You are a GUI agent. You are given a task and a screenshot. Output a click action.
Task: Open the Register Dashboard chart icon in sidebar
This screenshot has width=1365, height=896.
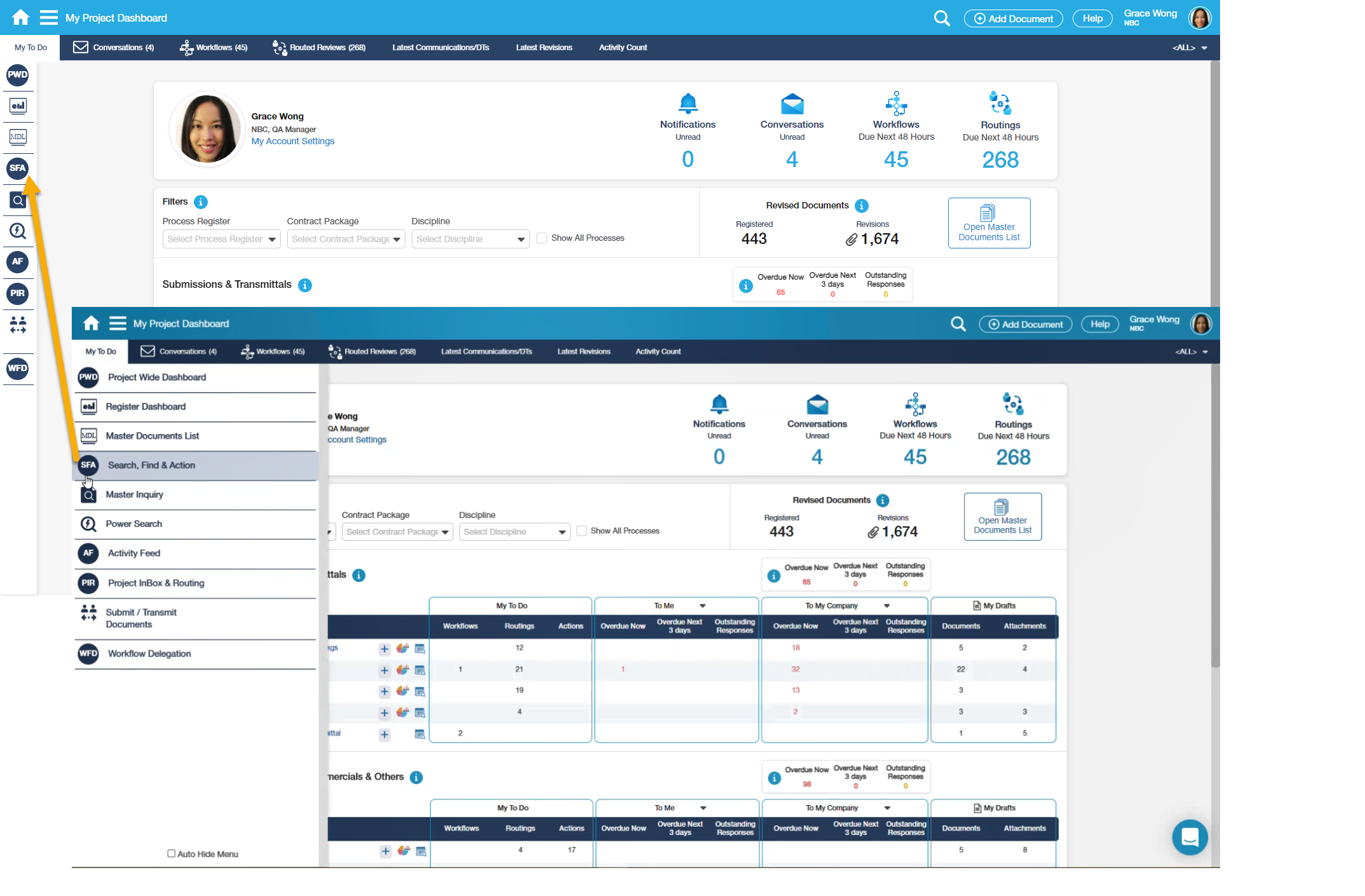point(18,105)
